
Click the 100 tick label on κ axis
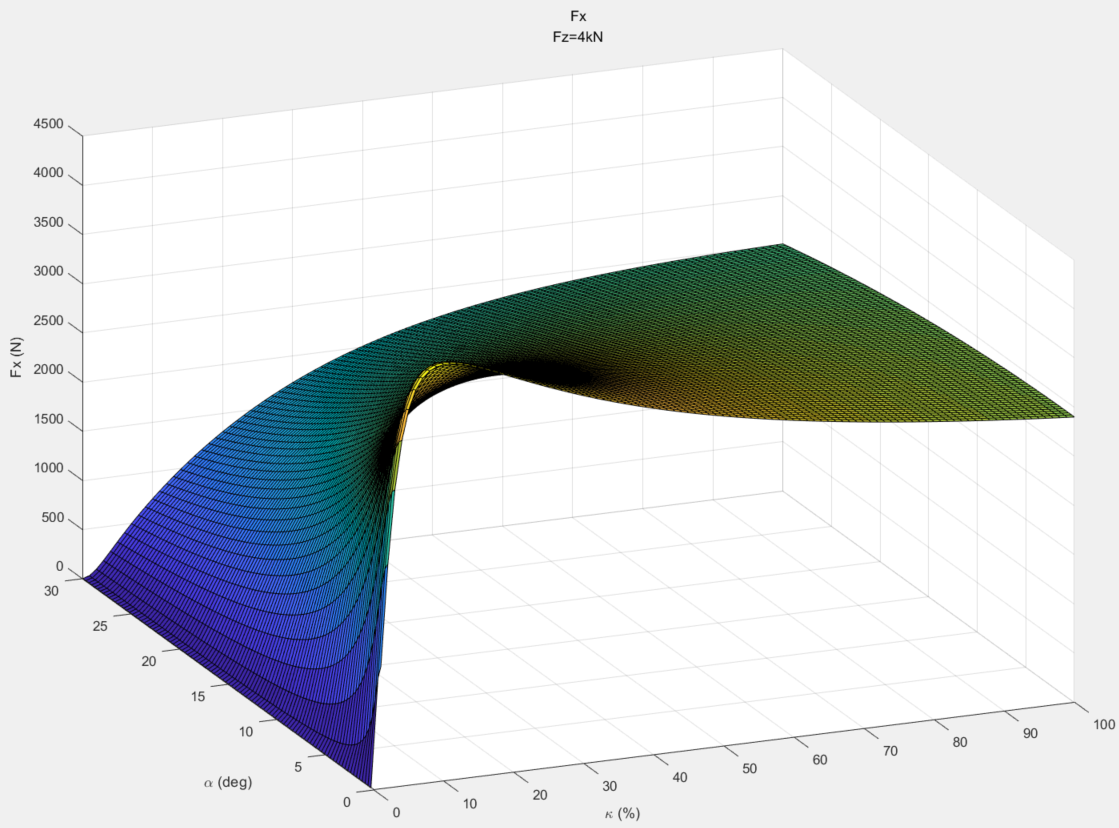tap(1103, 724)
